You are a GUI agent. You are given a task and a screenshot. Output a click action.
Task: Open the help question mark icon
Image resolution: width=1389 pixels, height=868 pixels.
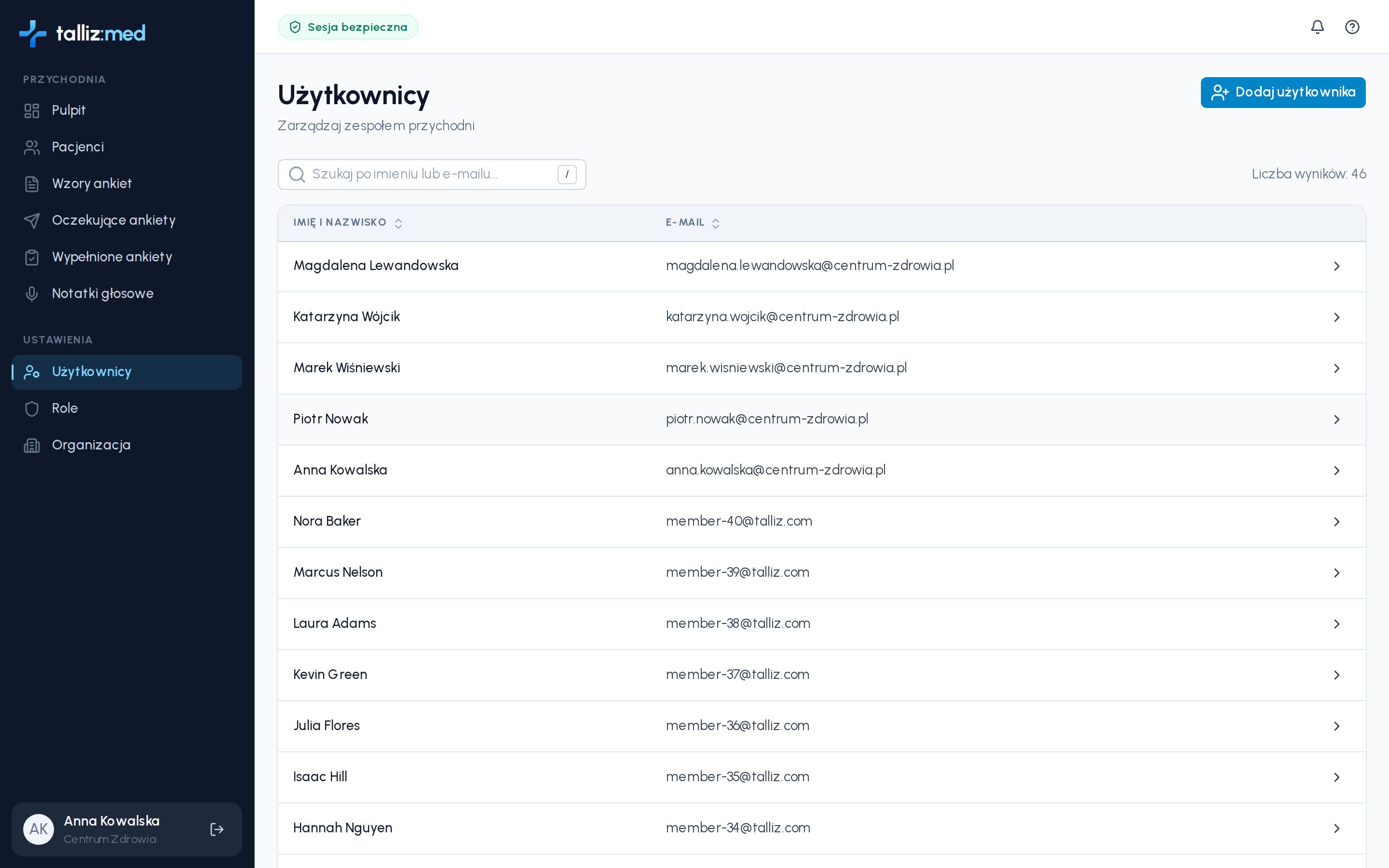1352,27
